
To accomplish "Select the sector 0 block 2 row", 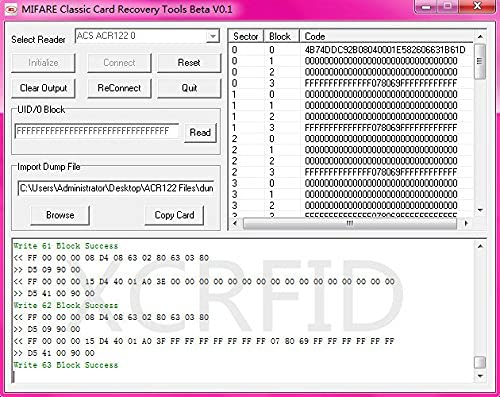I will click(x=351, y=72).
